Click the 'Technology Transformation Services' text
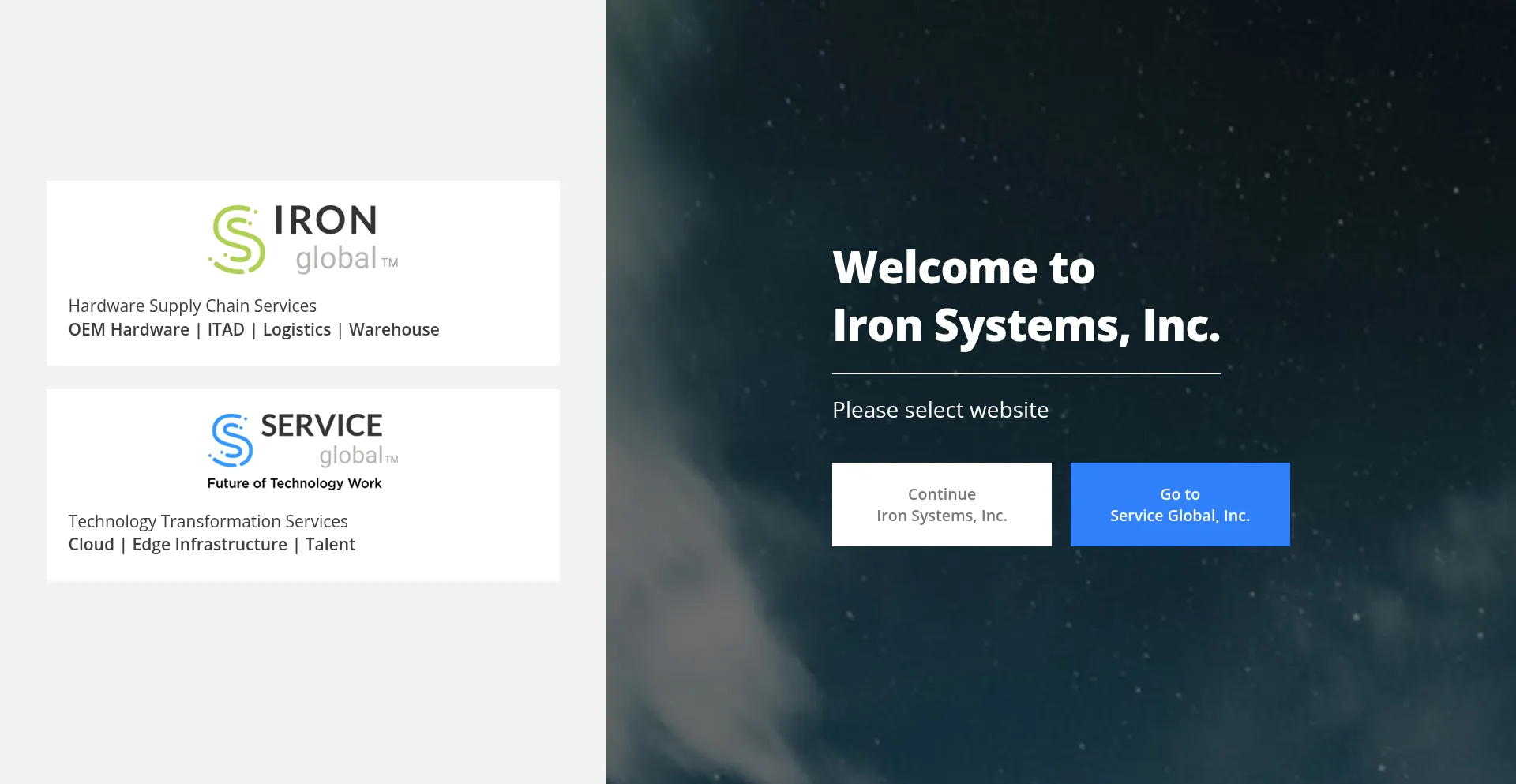Viewport: 1516px width, 784px height. [208, 522]
